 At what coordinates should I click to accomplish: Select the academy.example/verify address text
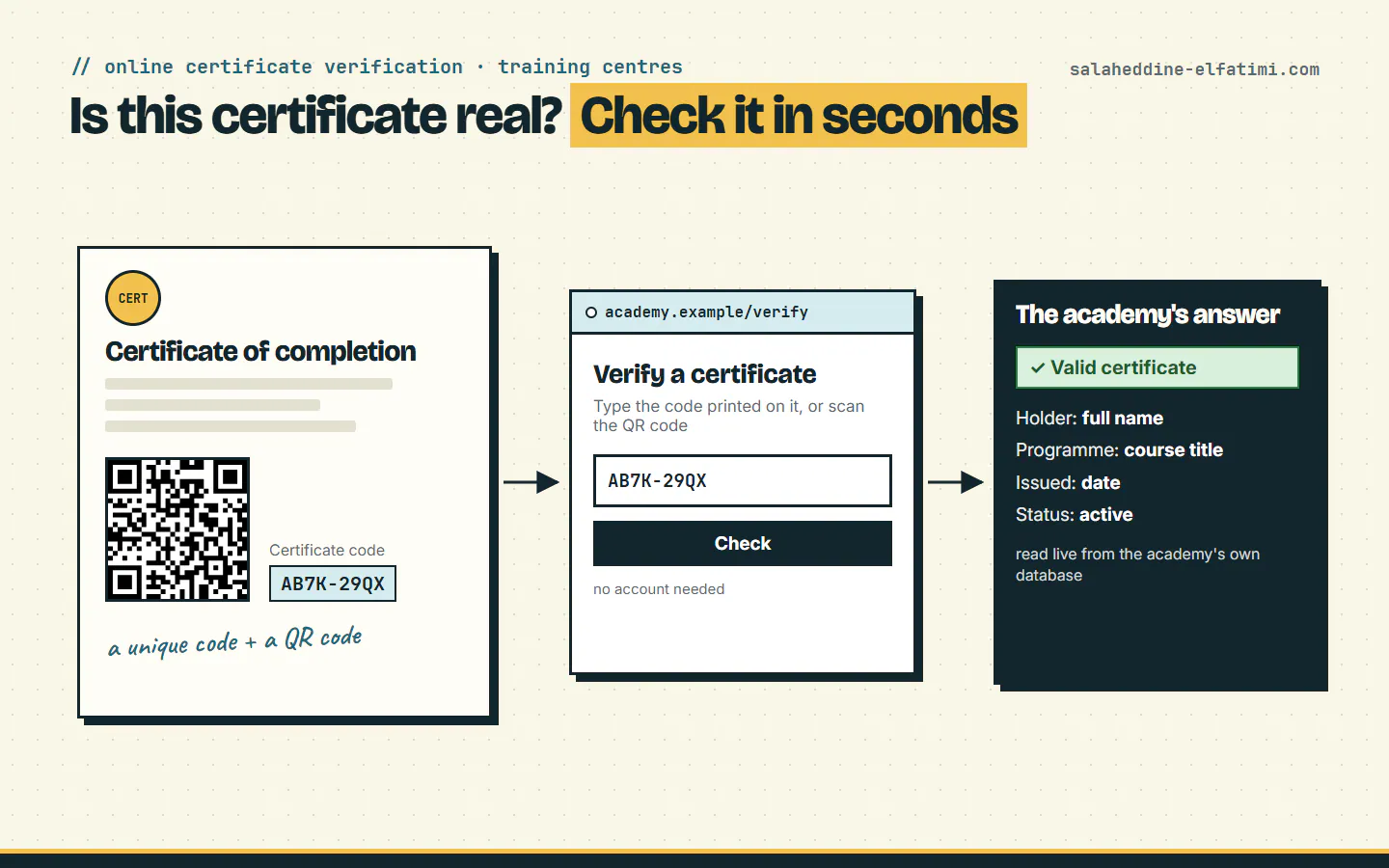point(706,312)
